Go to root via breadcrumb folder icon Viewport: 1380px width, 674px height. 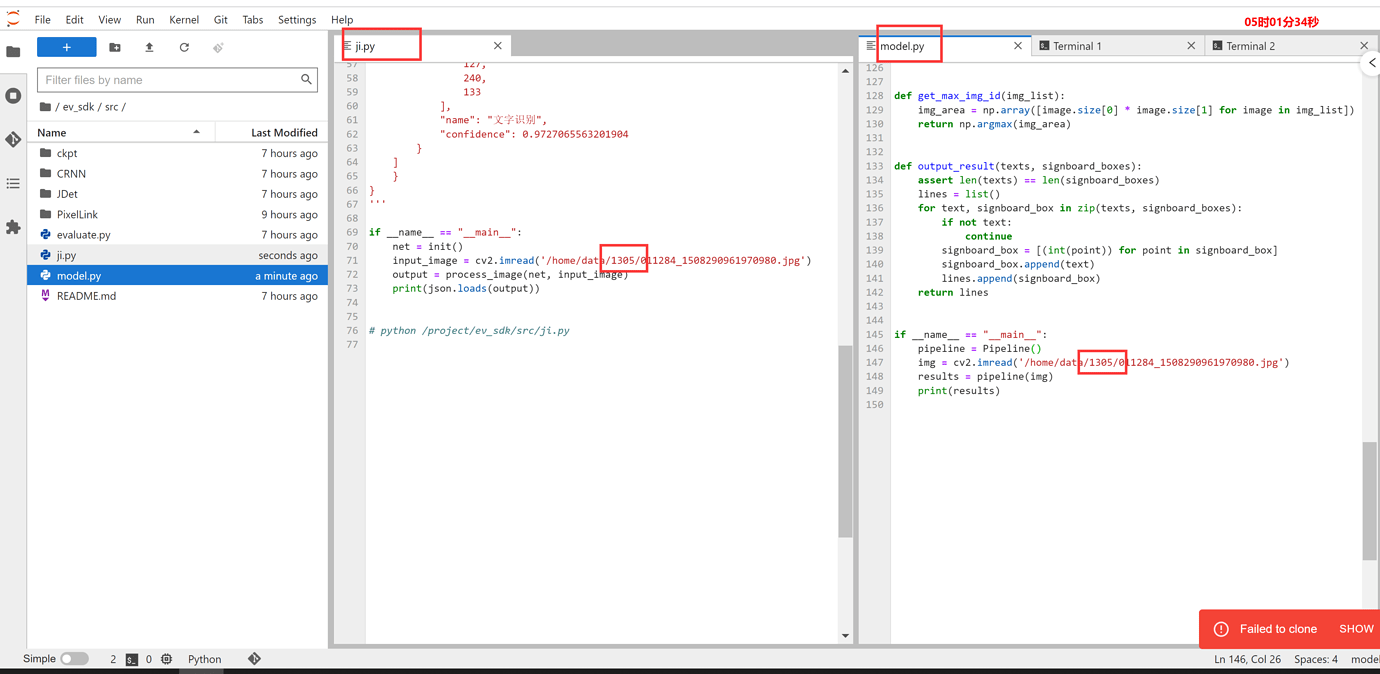click(45, 107)
